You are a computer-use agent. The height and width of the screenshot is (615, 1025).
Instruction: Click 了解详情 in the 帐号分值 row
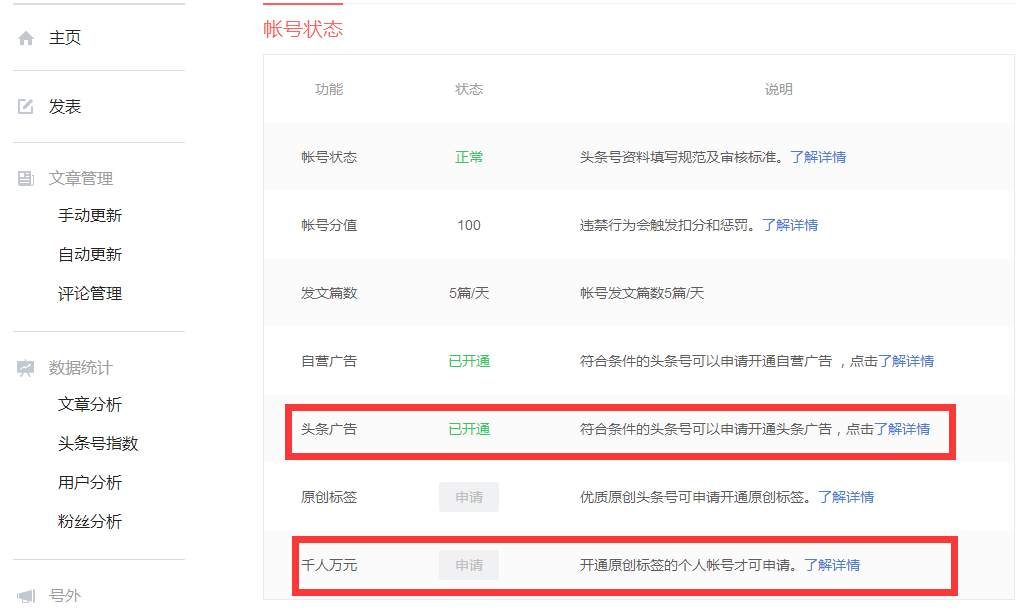pyautogui.click(x=791, y=225)
